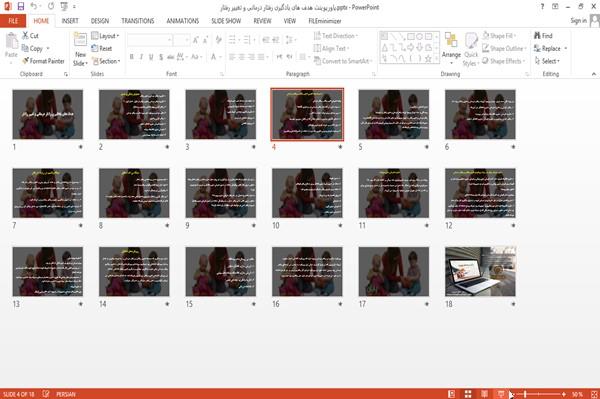Viewport: 600px width, 399px height.
Task: Click zoom in plus button
Action: pos(564,394)
